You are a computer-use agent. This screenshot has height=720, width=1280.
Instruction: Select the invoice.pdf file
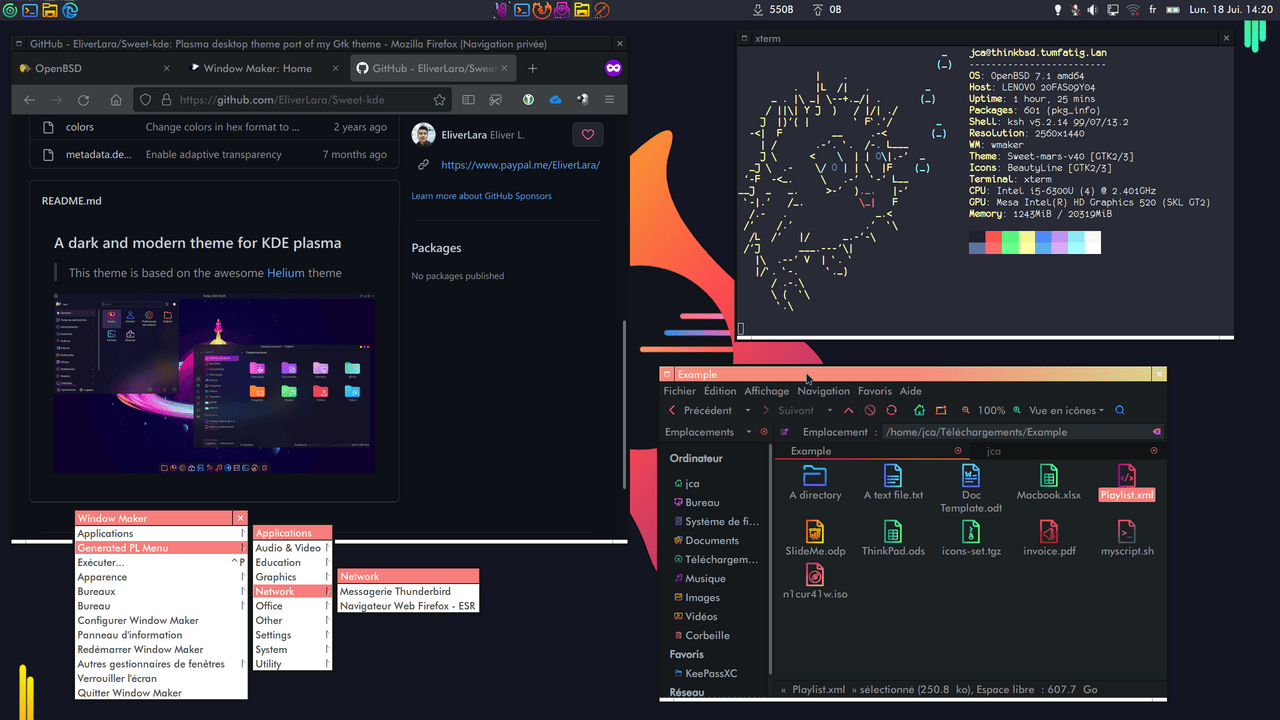coord(1049,538)
